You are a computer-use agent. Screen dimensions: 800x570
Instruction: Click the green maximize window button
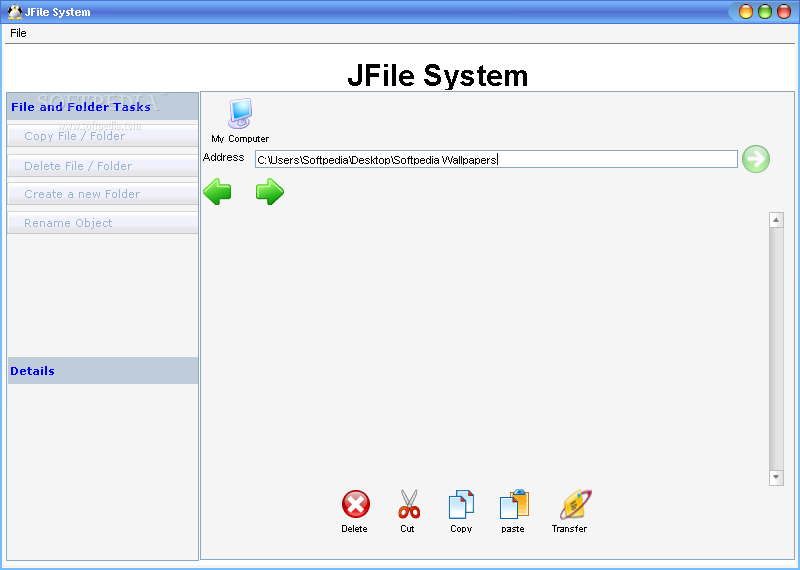[764, 11]
